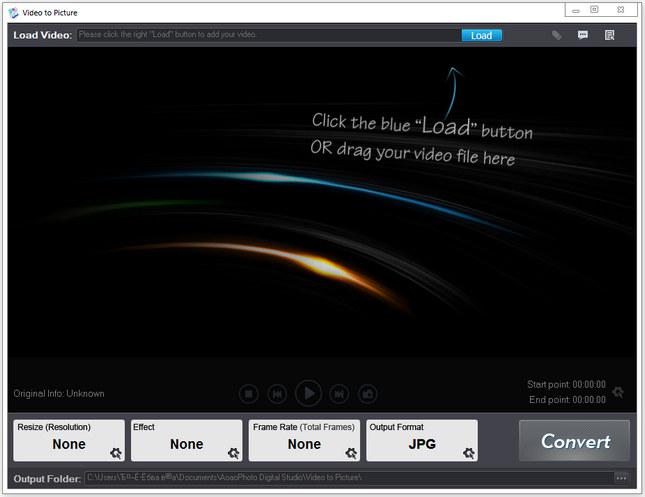Screen dimensions: 645x497
Task: Click the Output Folder path field
Action: point(349,478)
